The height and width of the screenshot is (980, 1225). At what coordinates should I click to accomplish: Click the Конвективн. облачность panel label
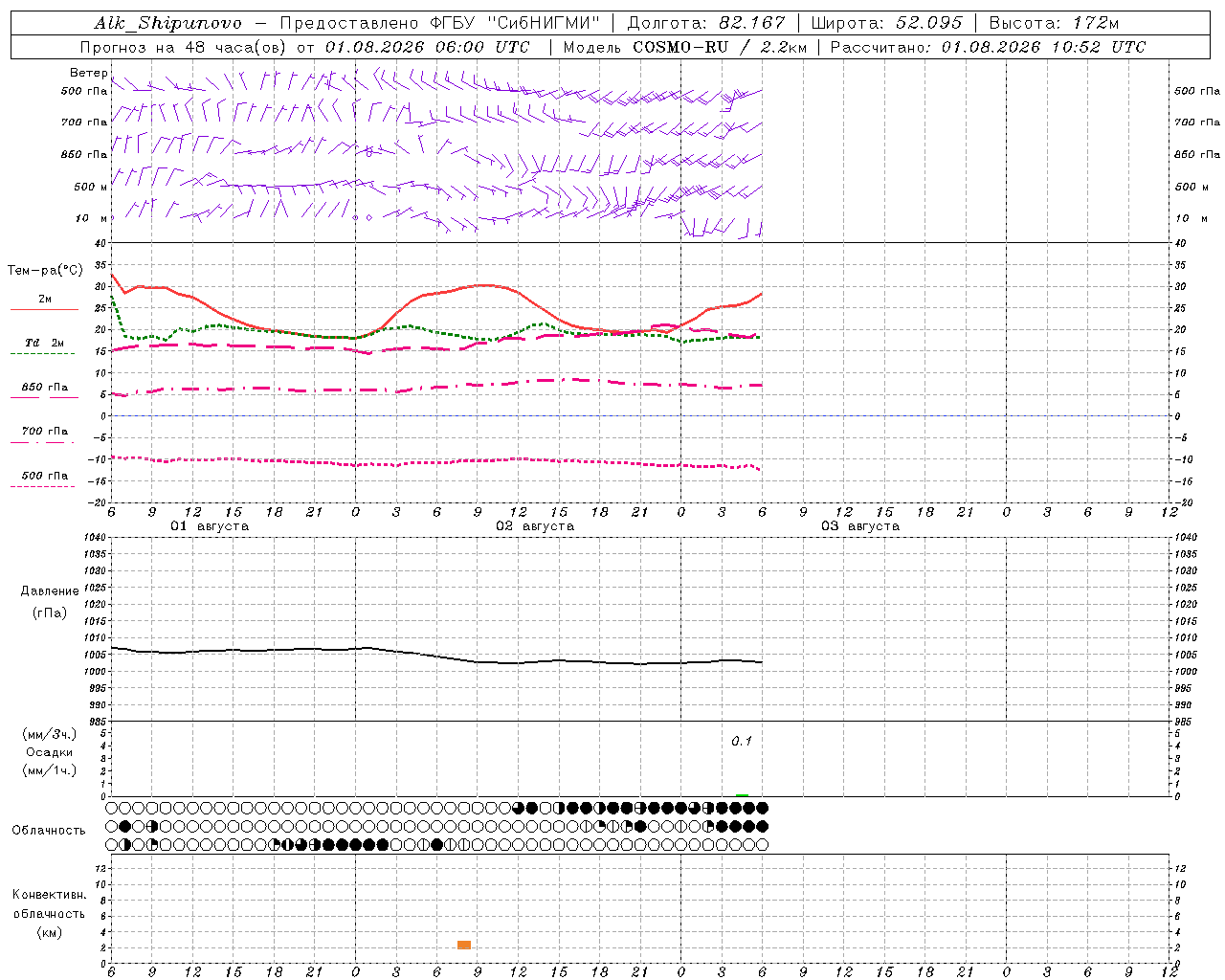click(49, 913)
